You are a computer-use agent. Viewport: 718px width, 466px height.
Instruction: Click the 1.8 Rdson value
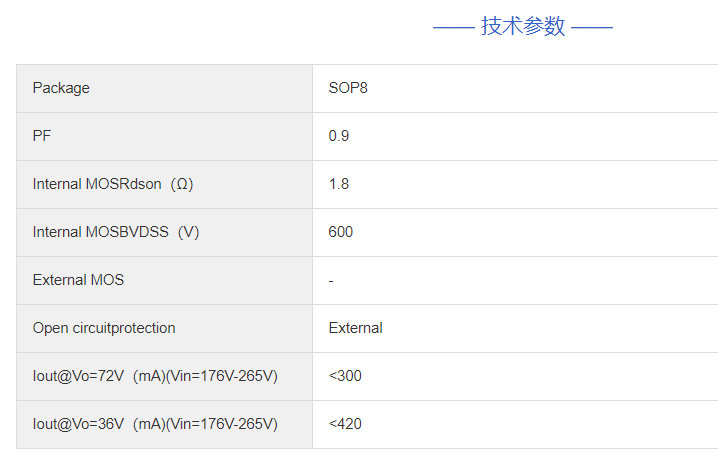(339, 184)
